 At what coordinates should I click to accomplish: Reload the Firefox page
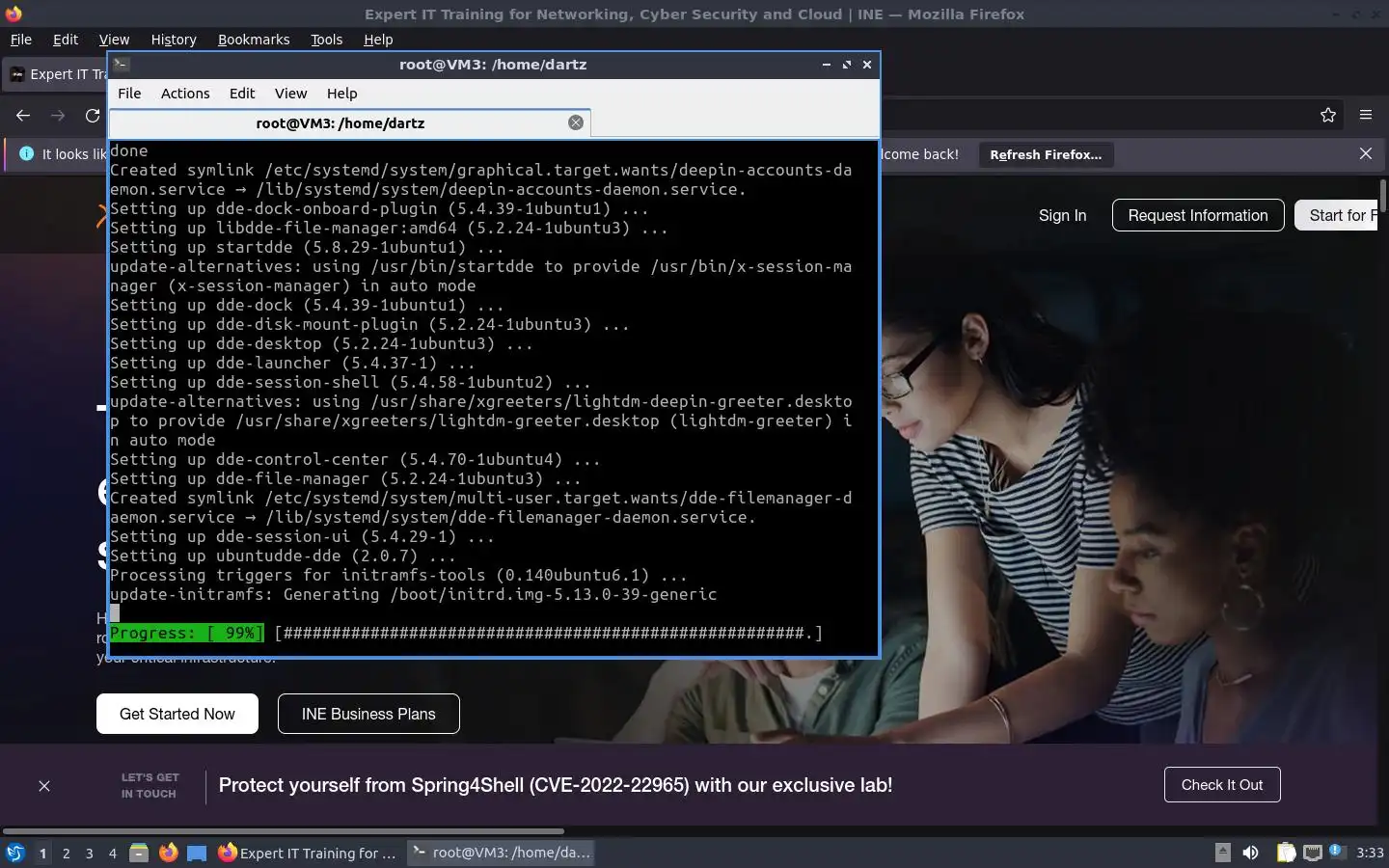[93, 115]
